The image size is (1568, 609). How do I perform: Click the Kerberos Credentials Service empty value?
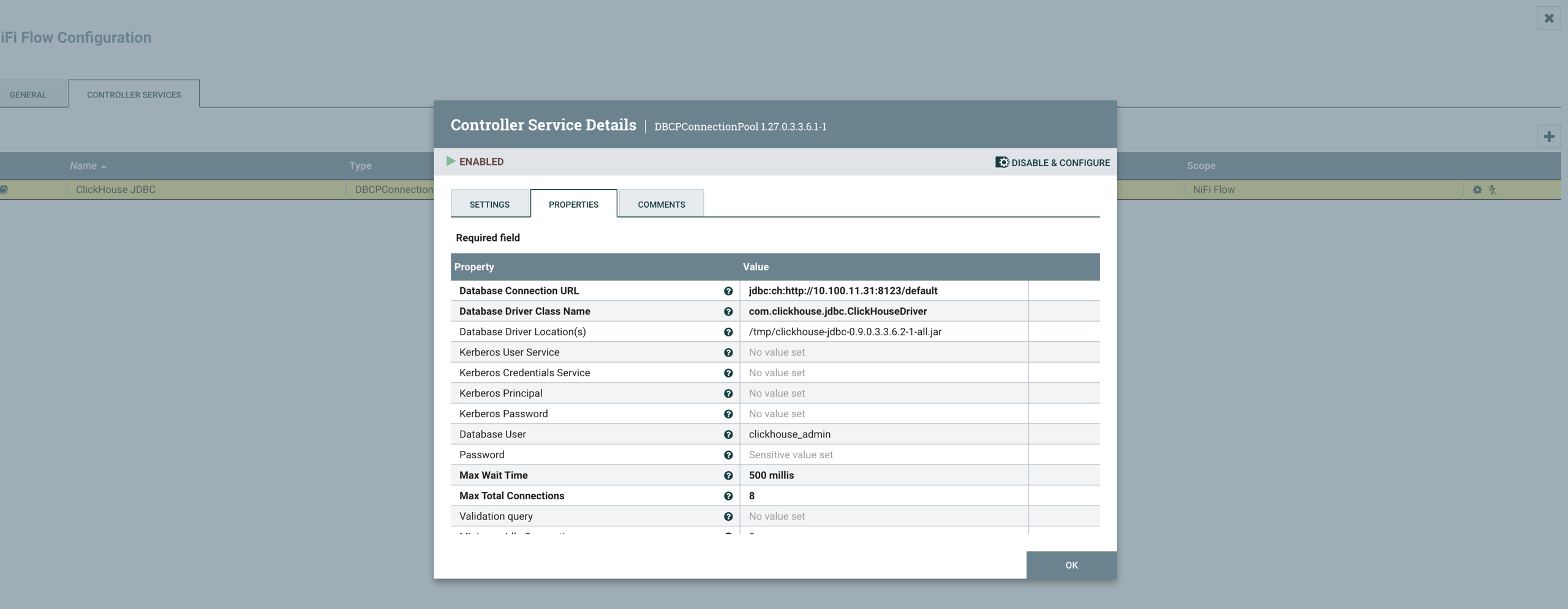click(777, 373)
